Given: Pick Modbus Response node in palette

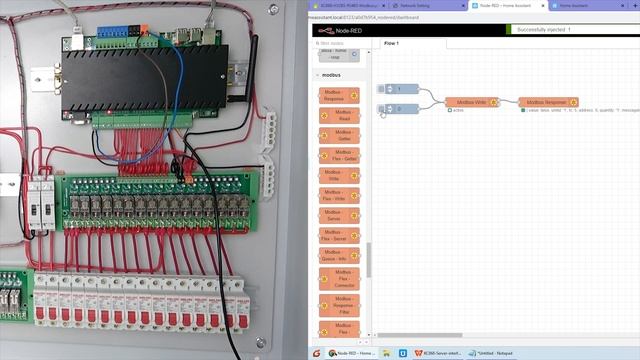Looking at the screenshot, I should pos(339,96).
